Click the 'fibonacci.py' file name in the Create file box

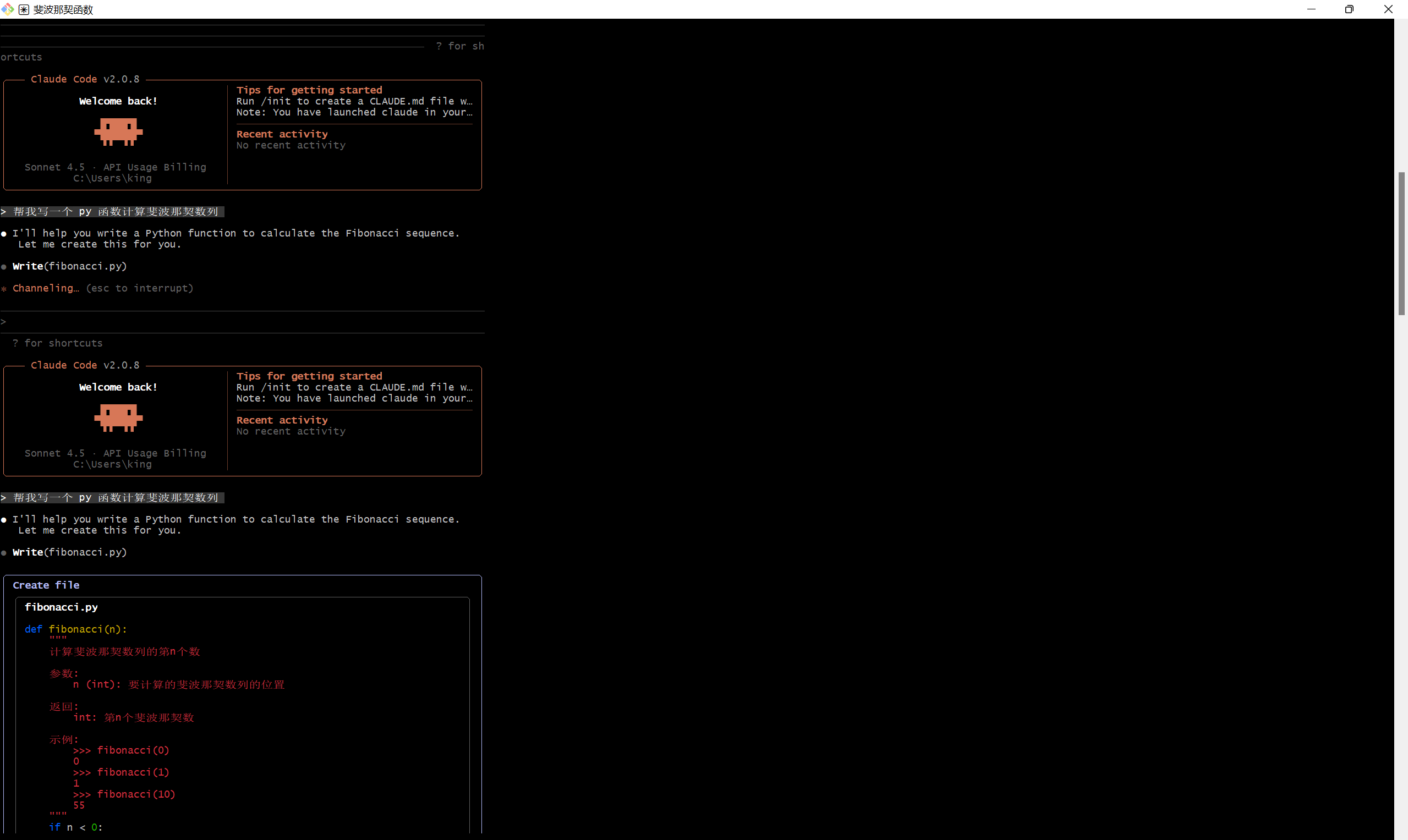coord(61,607)
